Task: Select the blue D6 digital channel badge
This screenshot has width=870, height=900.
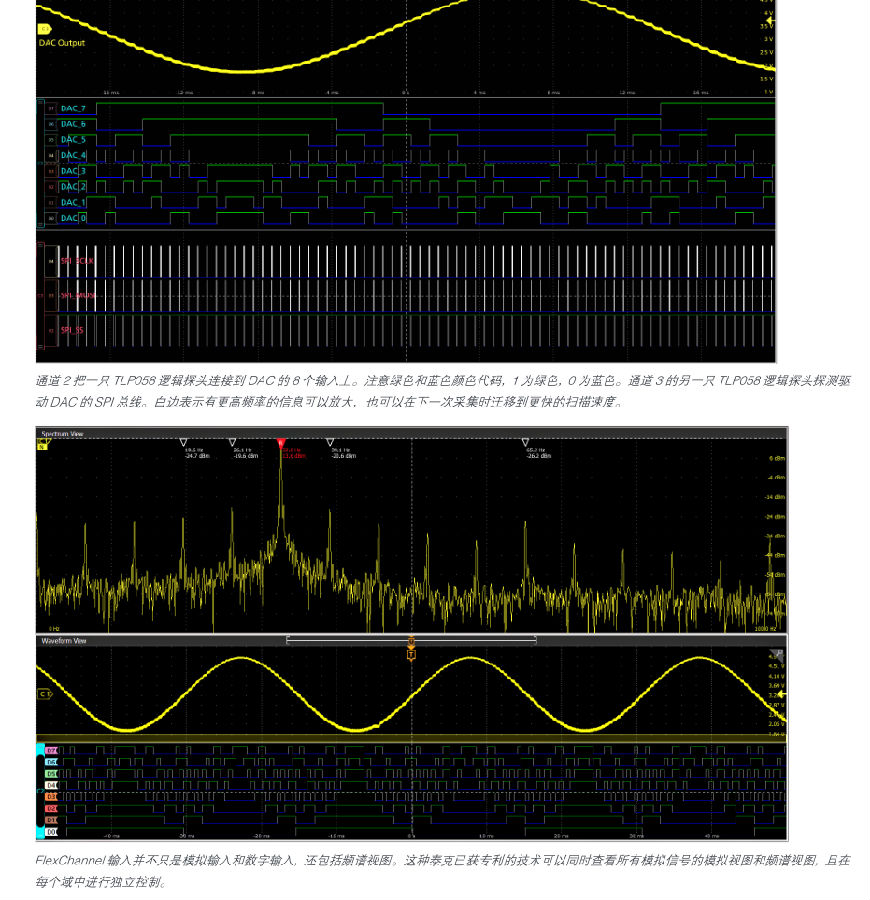Action: coord(52,762)
